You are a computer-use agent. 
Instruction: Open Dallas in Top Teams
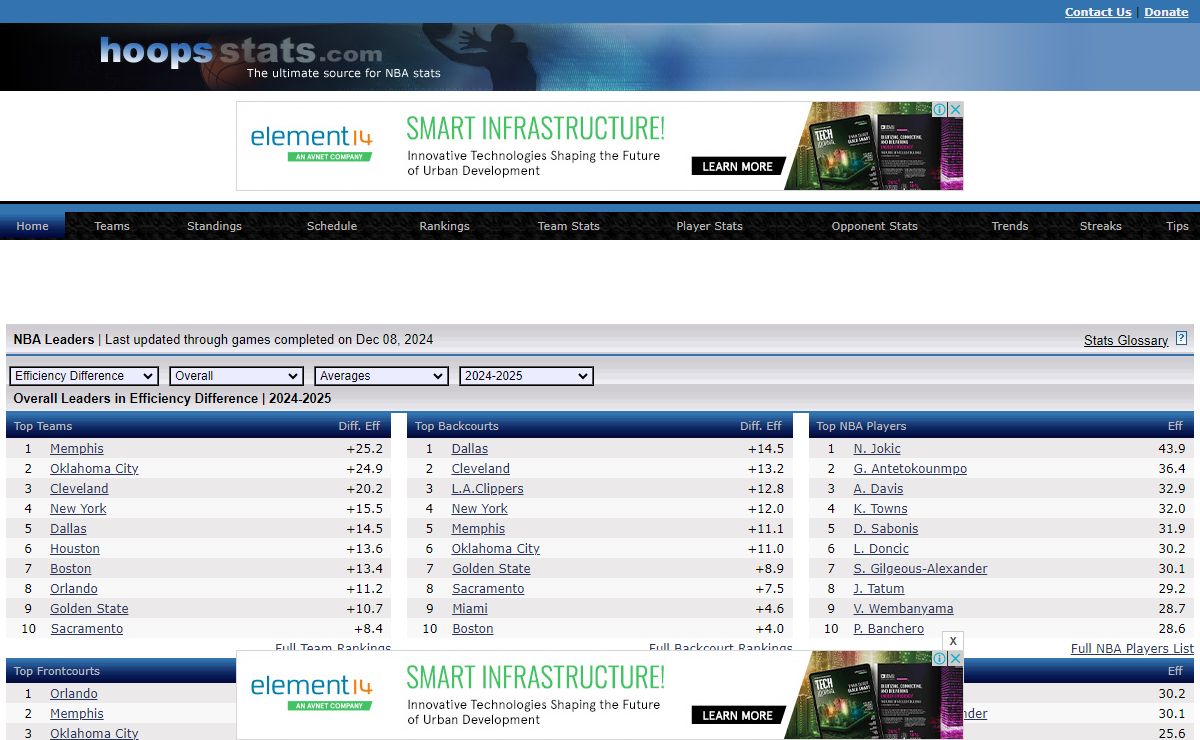click(x=68, y=528)
